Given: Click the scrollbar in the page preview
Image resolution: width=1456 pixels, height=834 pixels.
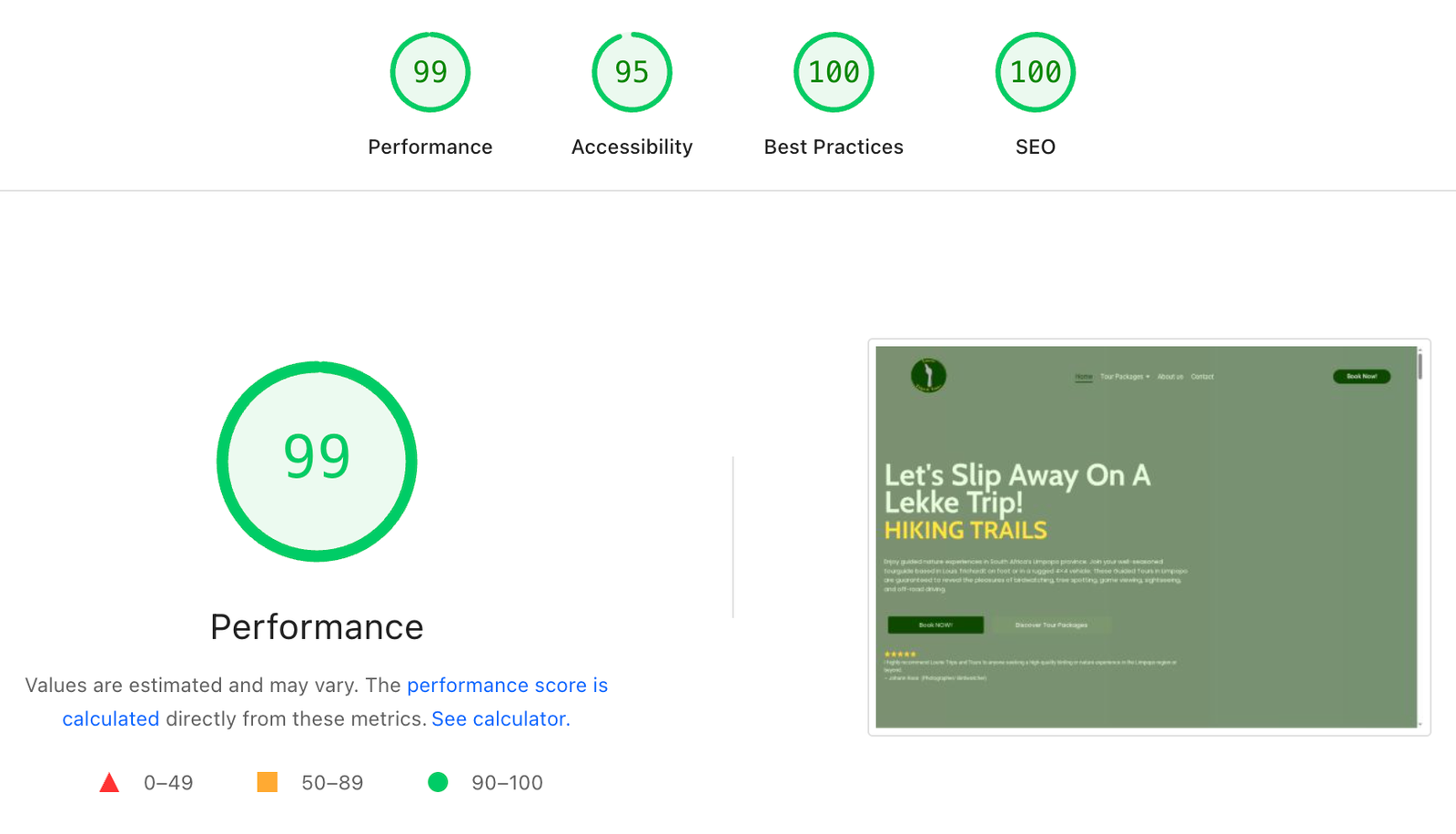Looking at the screenshot, I should (x=1420, y=366).
